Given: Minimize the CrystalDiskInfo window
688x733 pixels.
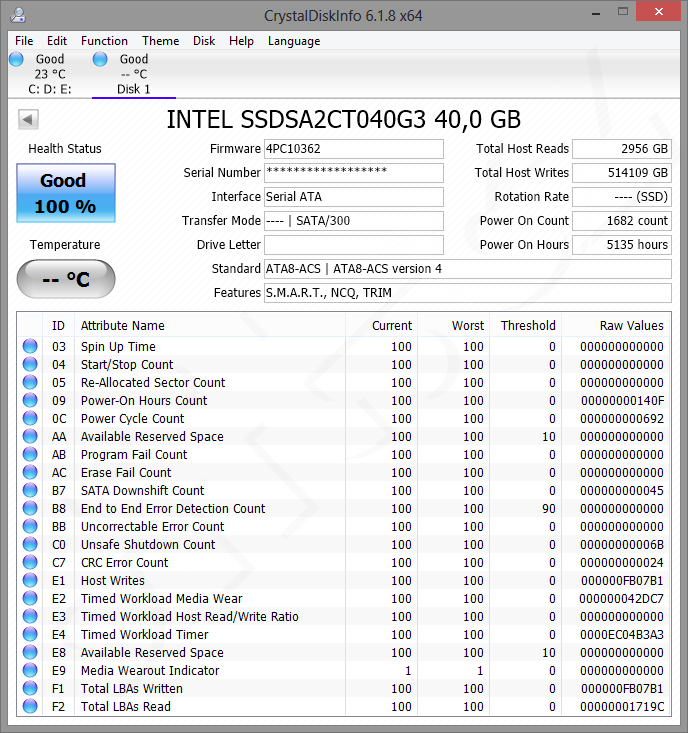Looking at the screenshot, I should point(596,14).
